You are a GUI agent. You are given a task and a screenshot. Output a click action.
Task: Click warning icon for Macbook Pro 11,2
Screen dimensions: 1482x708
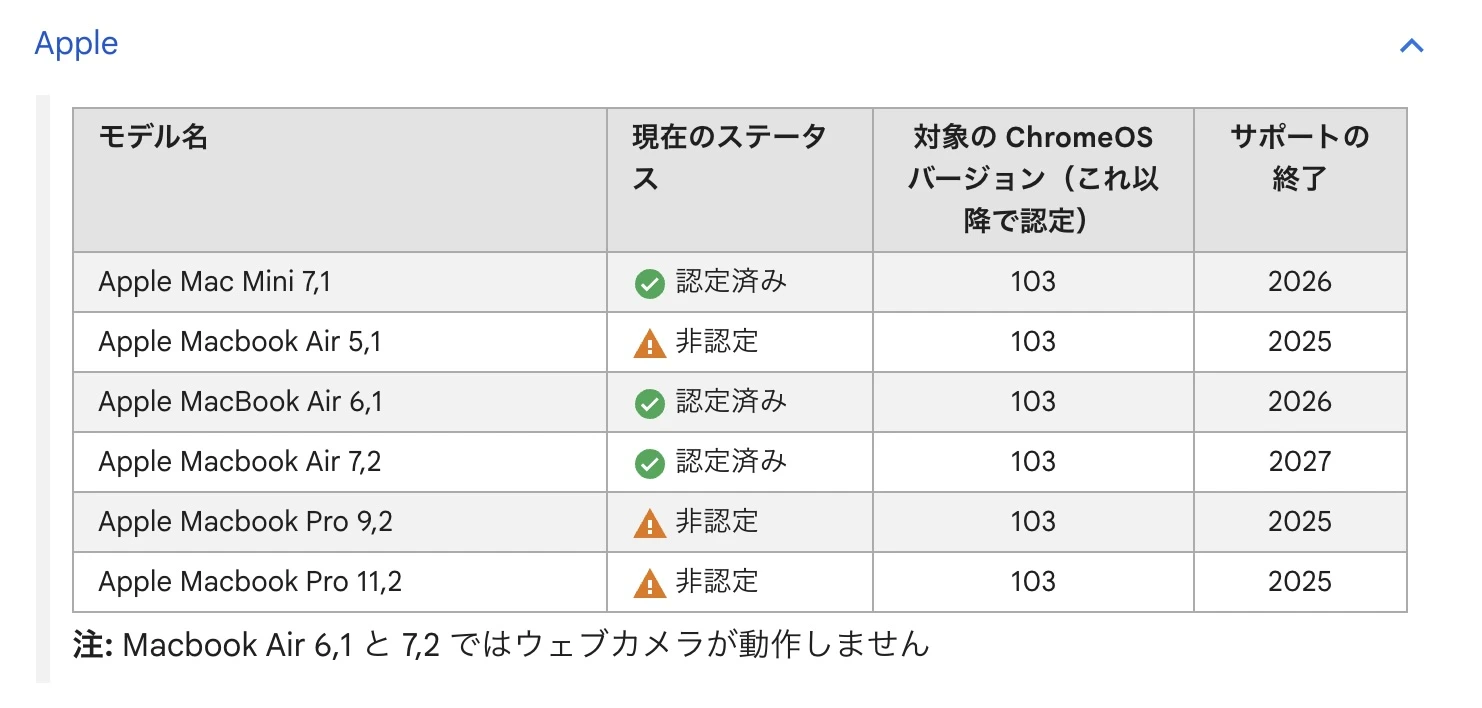(649, 583)
